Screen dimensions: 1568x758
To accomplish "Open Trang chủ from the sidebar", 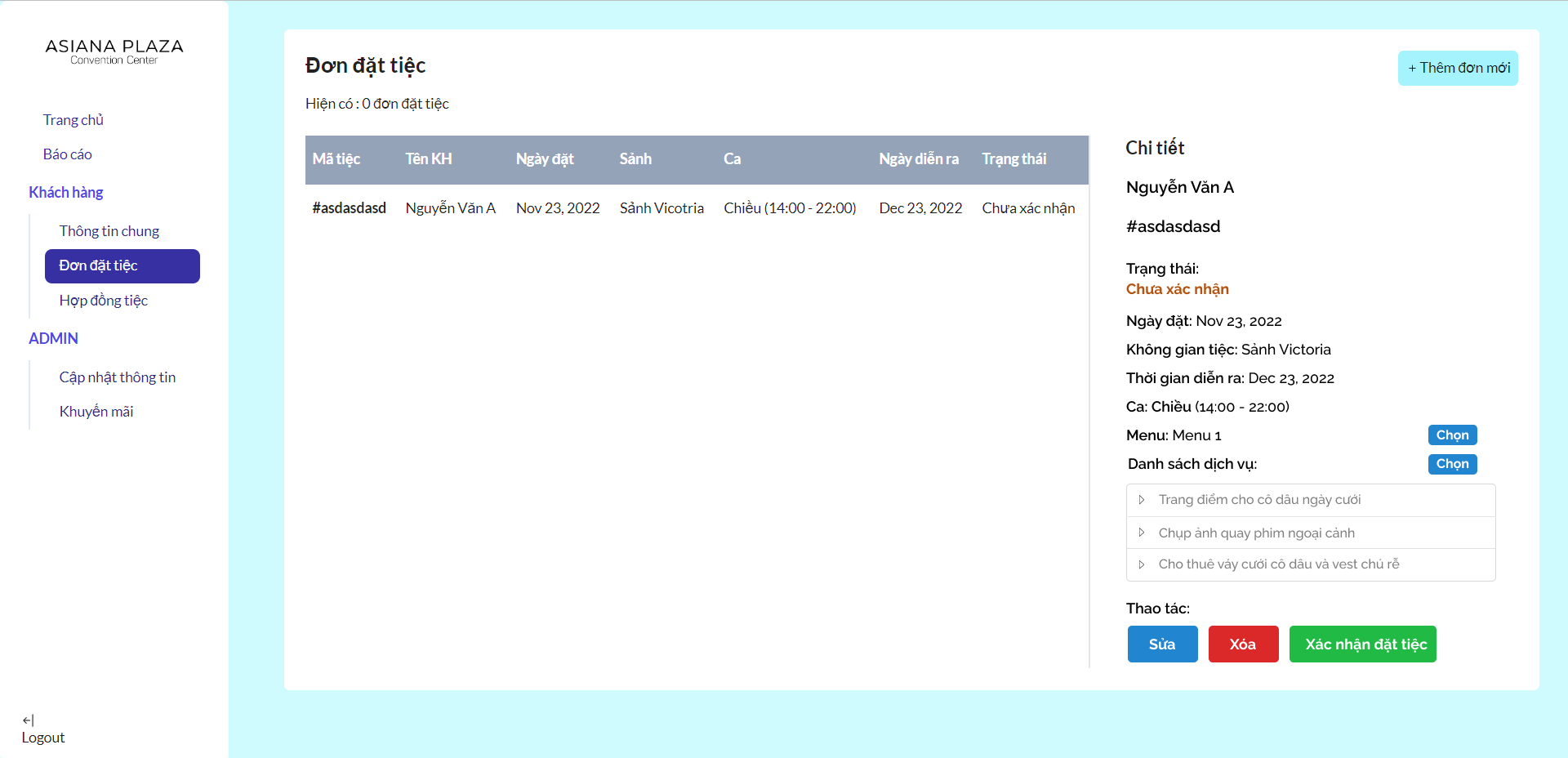I will click(x=73, y=119).
